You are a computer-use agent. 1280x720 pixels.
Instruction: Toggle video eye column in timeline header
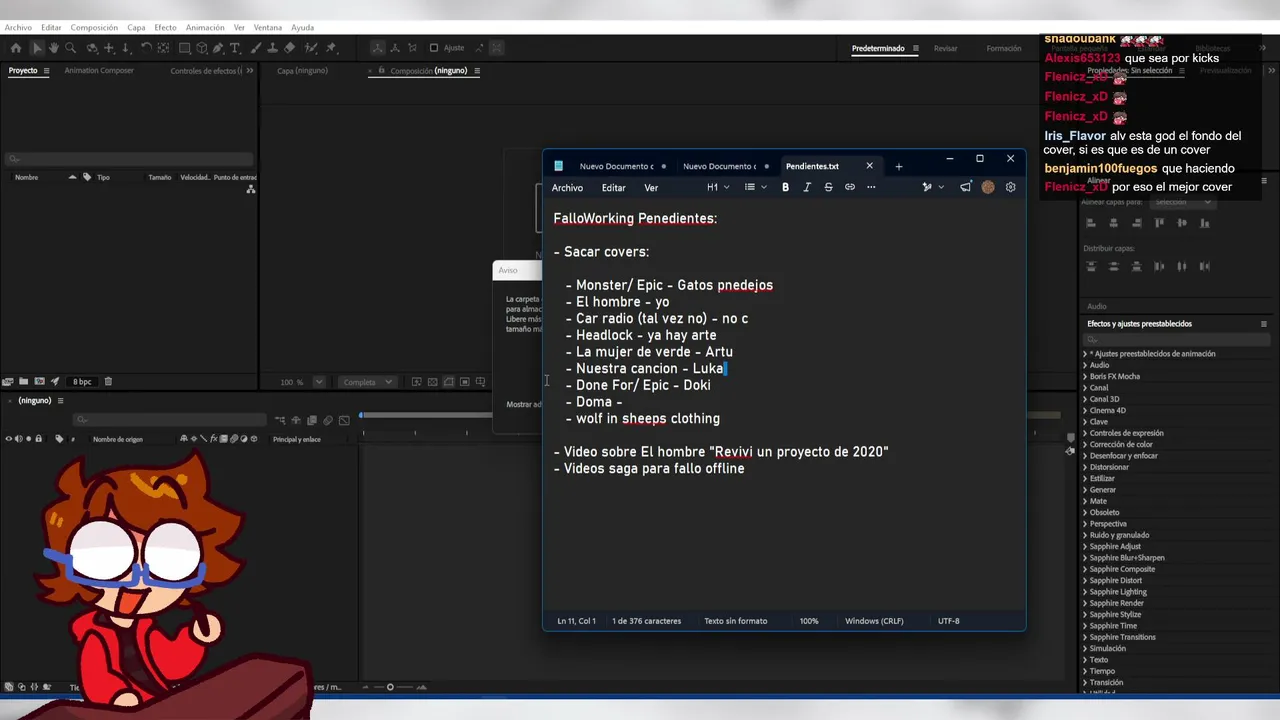point(9,439)
